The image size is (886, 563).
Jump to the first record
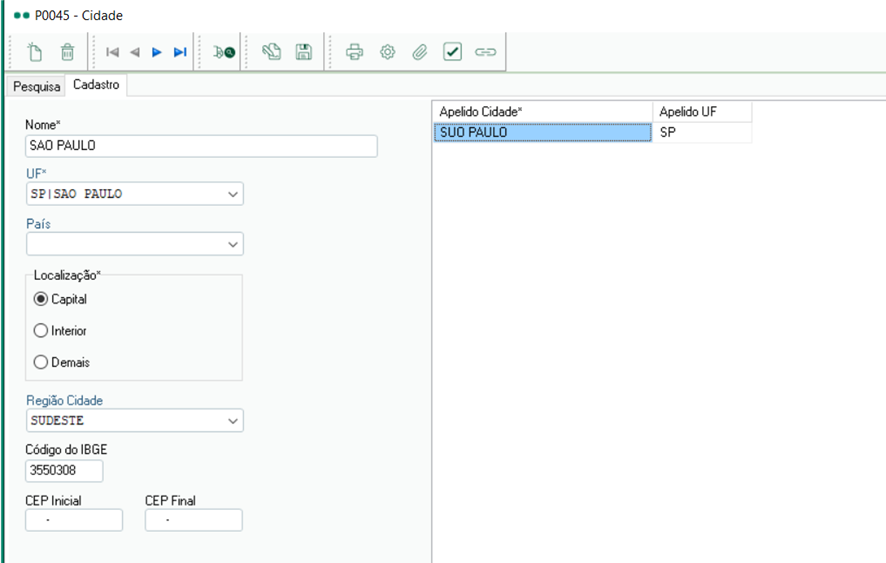(x=112, y=52)
